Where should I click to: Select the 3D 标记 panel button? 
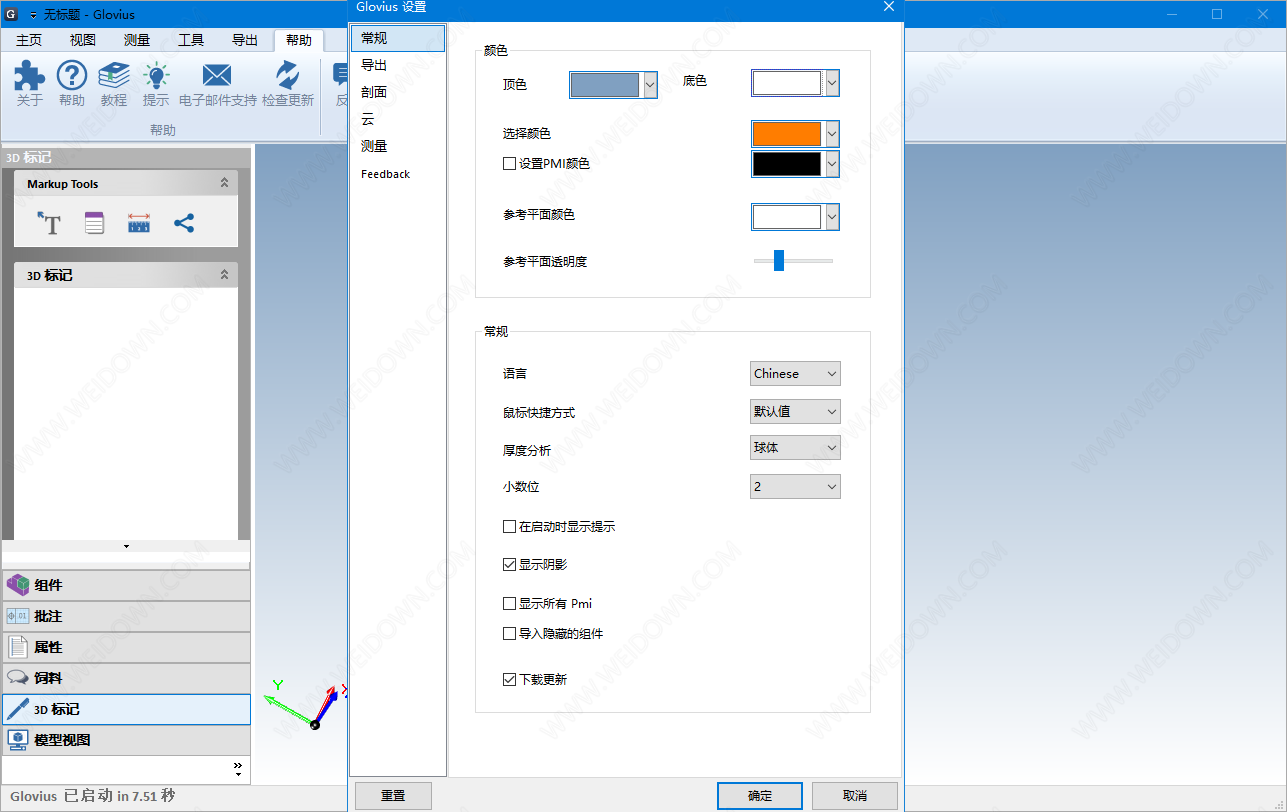click(126, 709)
